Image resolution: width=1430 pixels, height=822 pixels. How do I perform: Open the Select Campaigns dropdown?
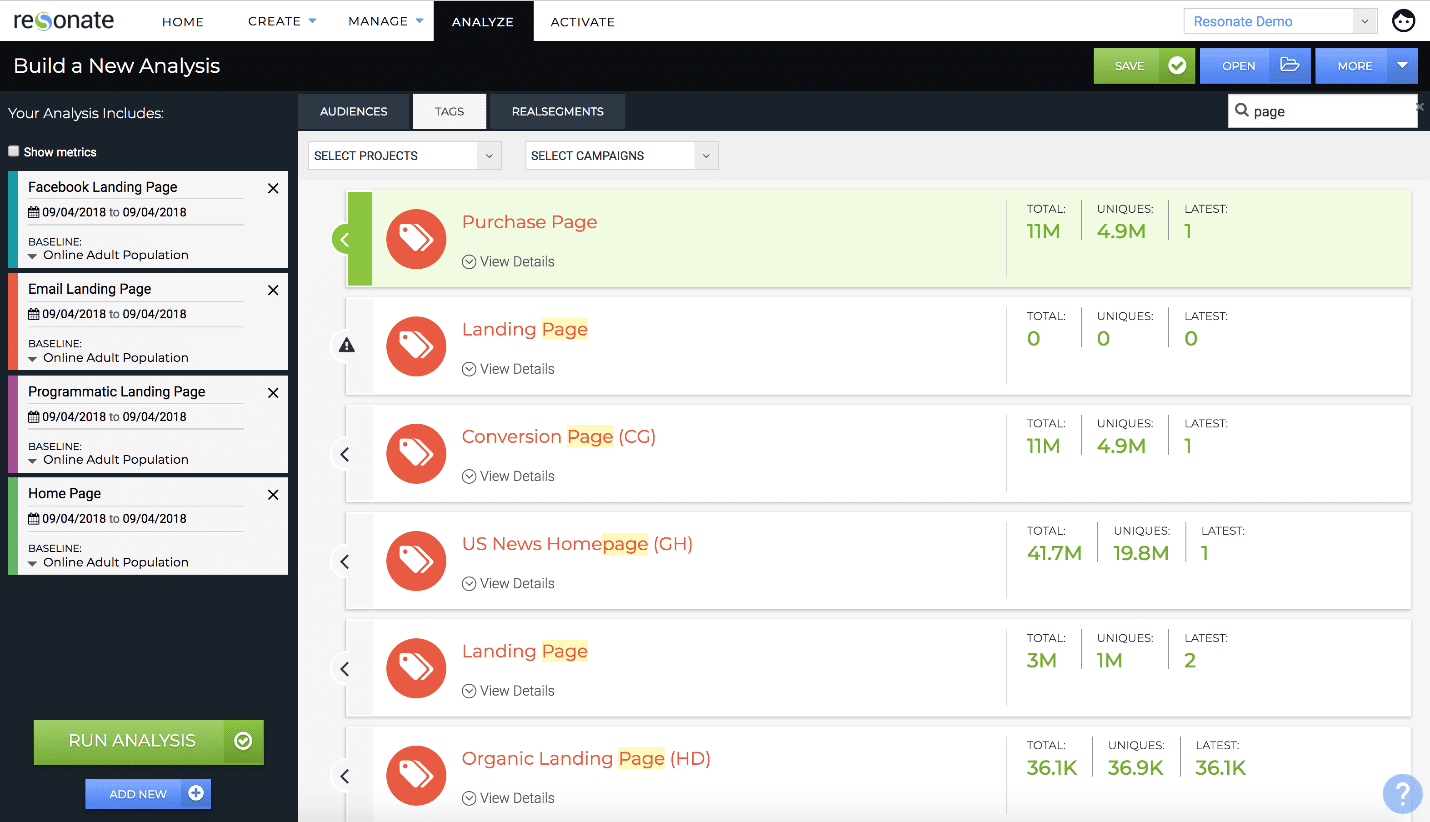click(621, 156)
